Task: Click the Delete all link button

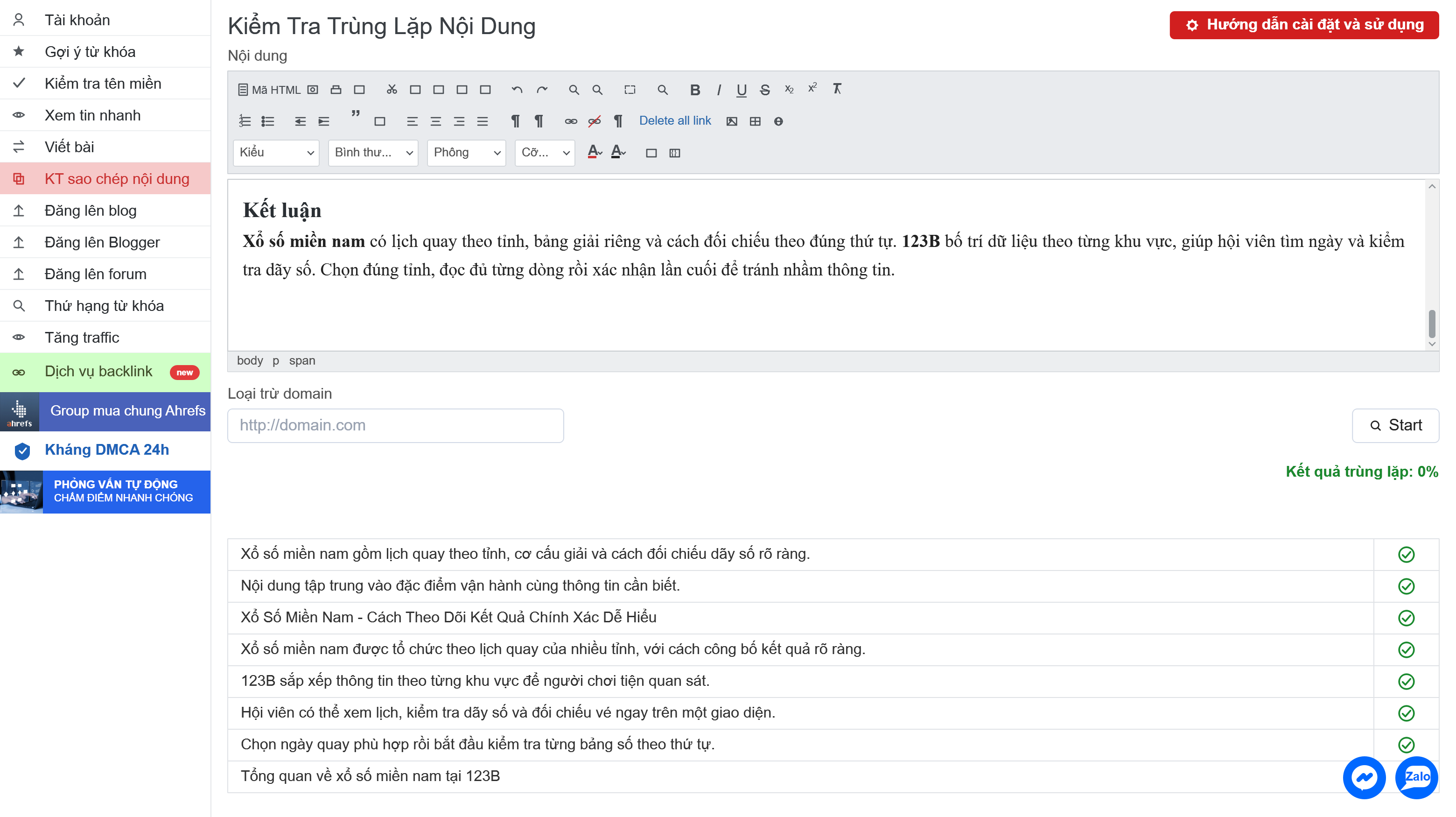Action: [675, 120]
